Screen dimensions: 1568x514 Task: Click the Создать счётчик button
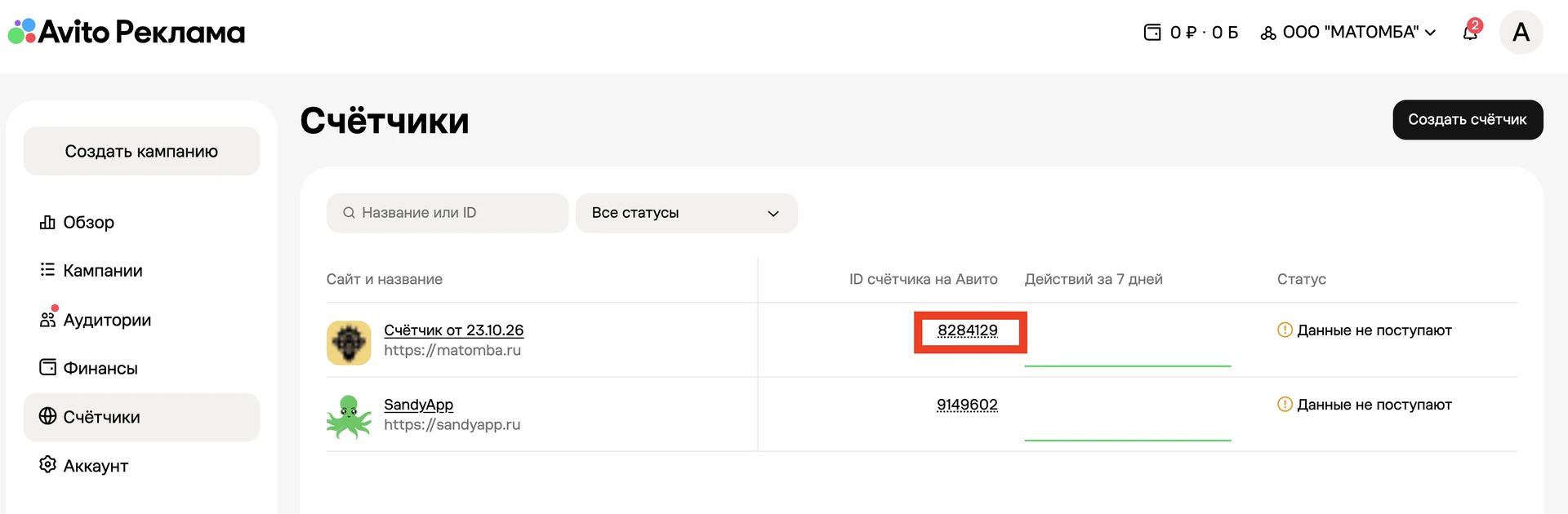(1468, 120)
